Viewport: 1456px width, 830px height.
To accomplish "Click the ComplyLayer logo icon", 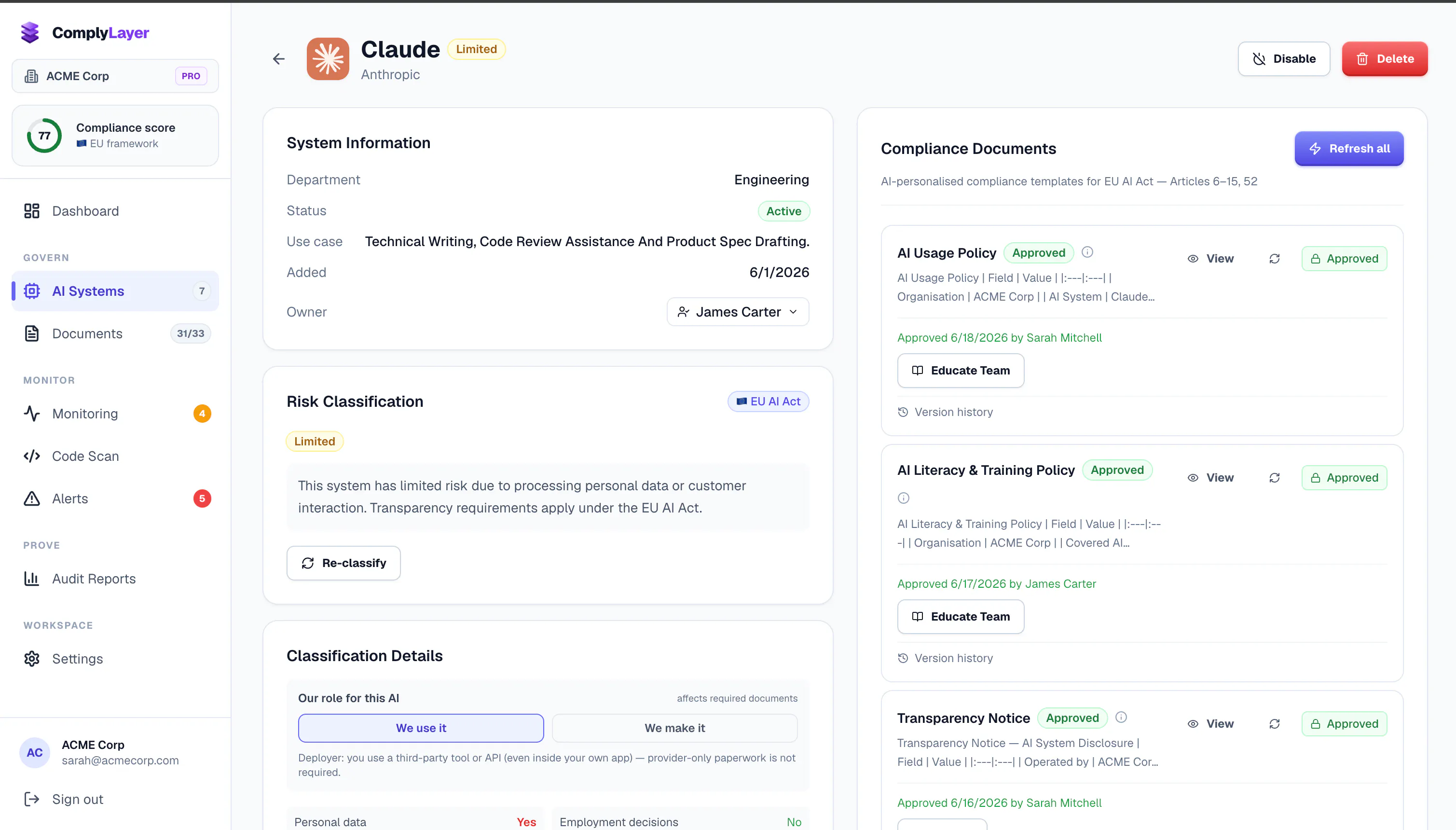I will (x=29, y=32).
